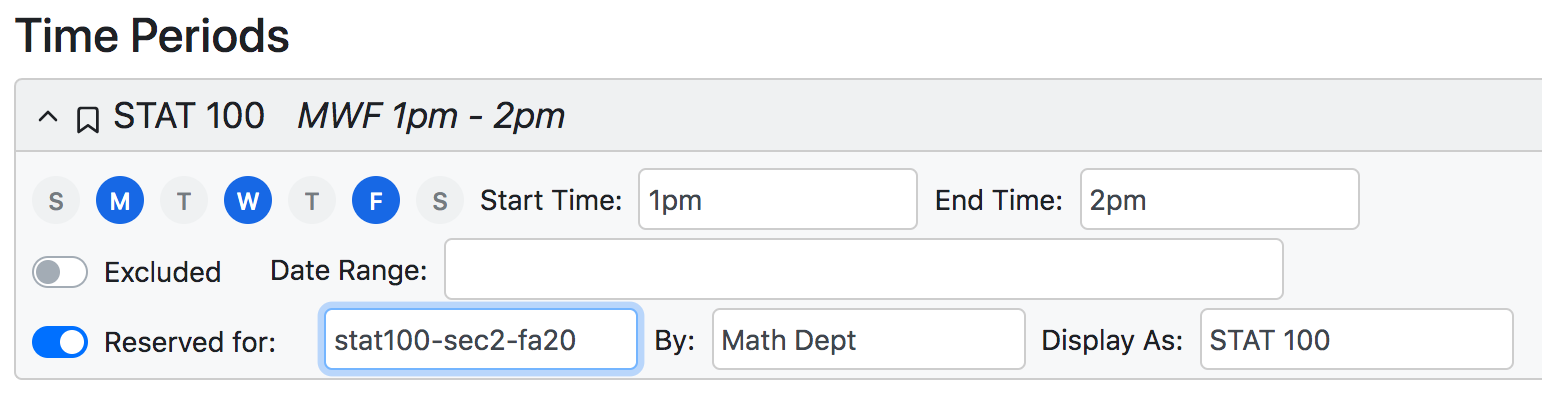This screenshot has width=1542, height=394.
Task: Enable Saturday, the S circle after F
Action: [440, 200]
